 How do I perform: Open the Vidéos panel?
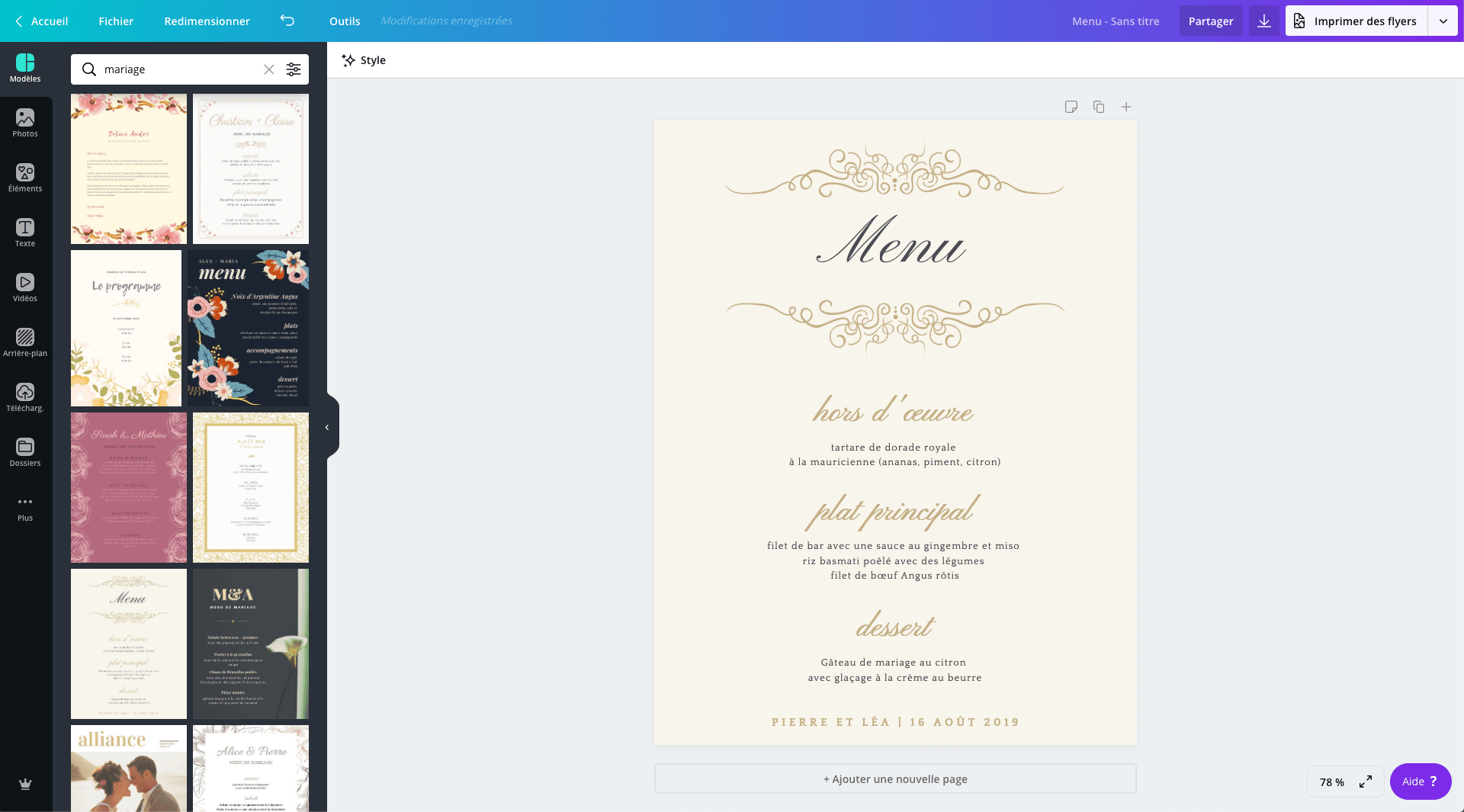pyautogui.click(x=25, y=288)
